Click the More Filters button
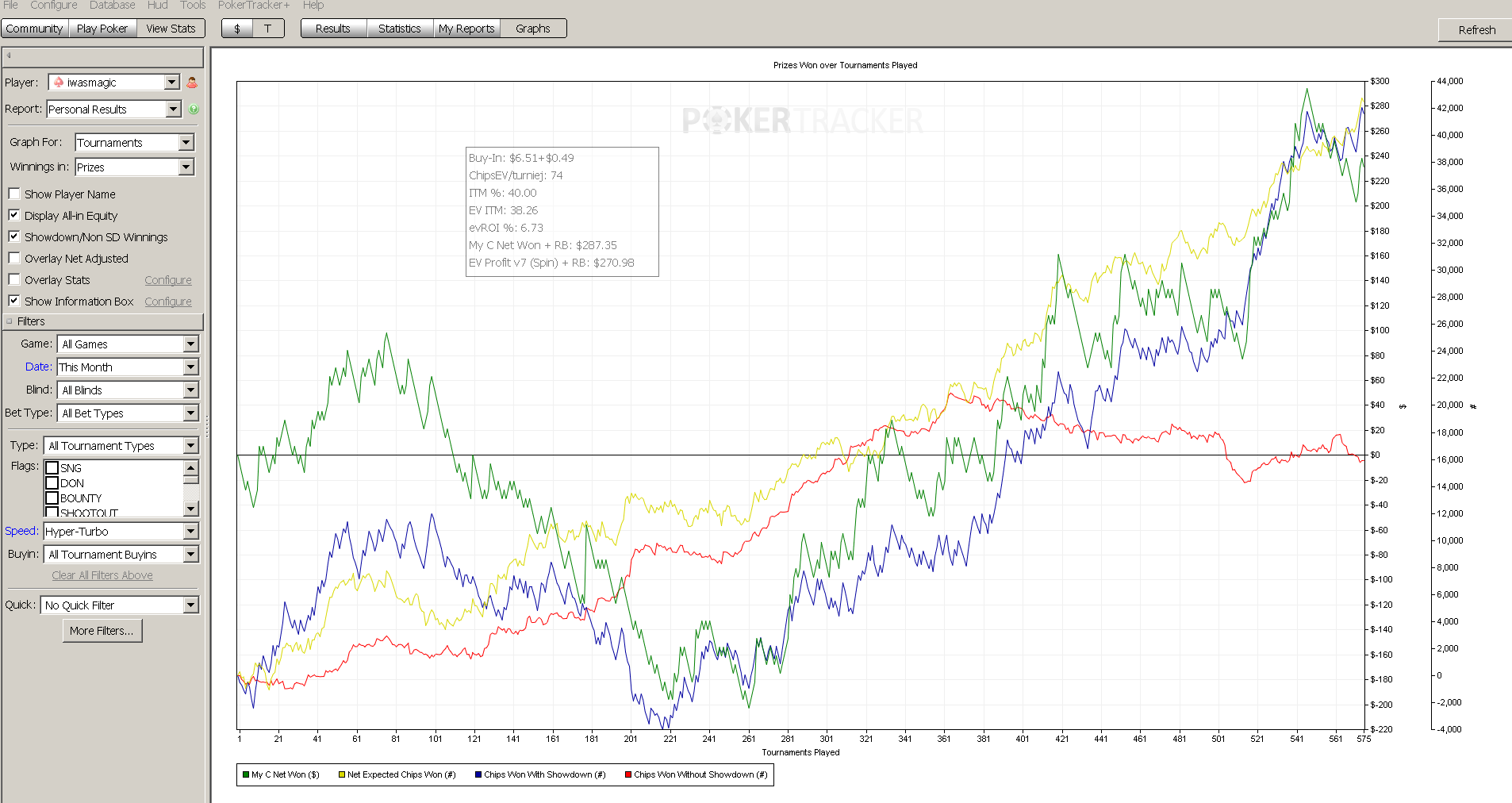 pos(102,631)
